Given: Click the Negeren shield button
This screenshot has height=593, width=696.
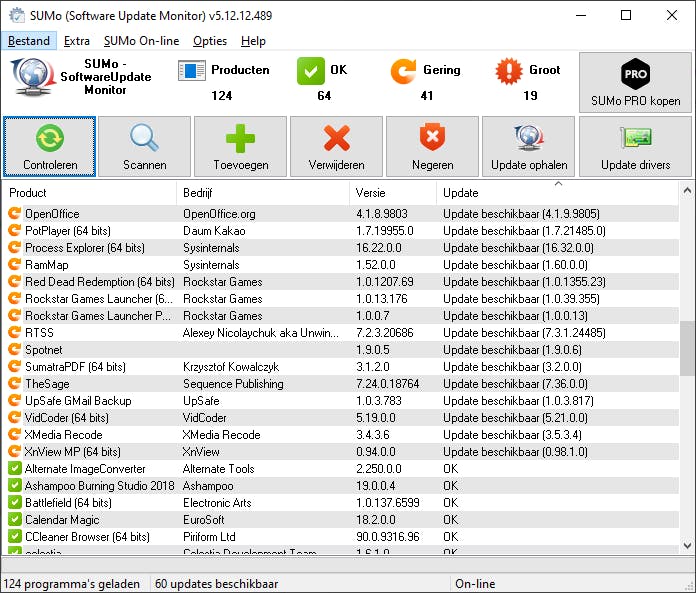Looking at the screenshot, I should 432,146.
